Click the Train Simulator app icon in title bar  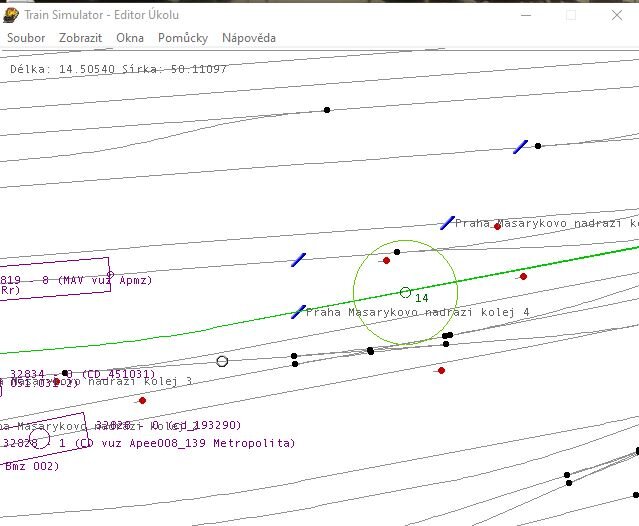click(x=12, y=13)
